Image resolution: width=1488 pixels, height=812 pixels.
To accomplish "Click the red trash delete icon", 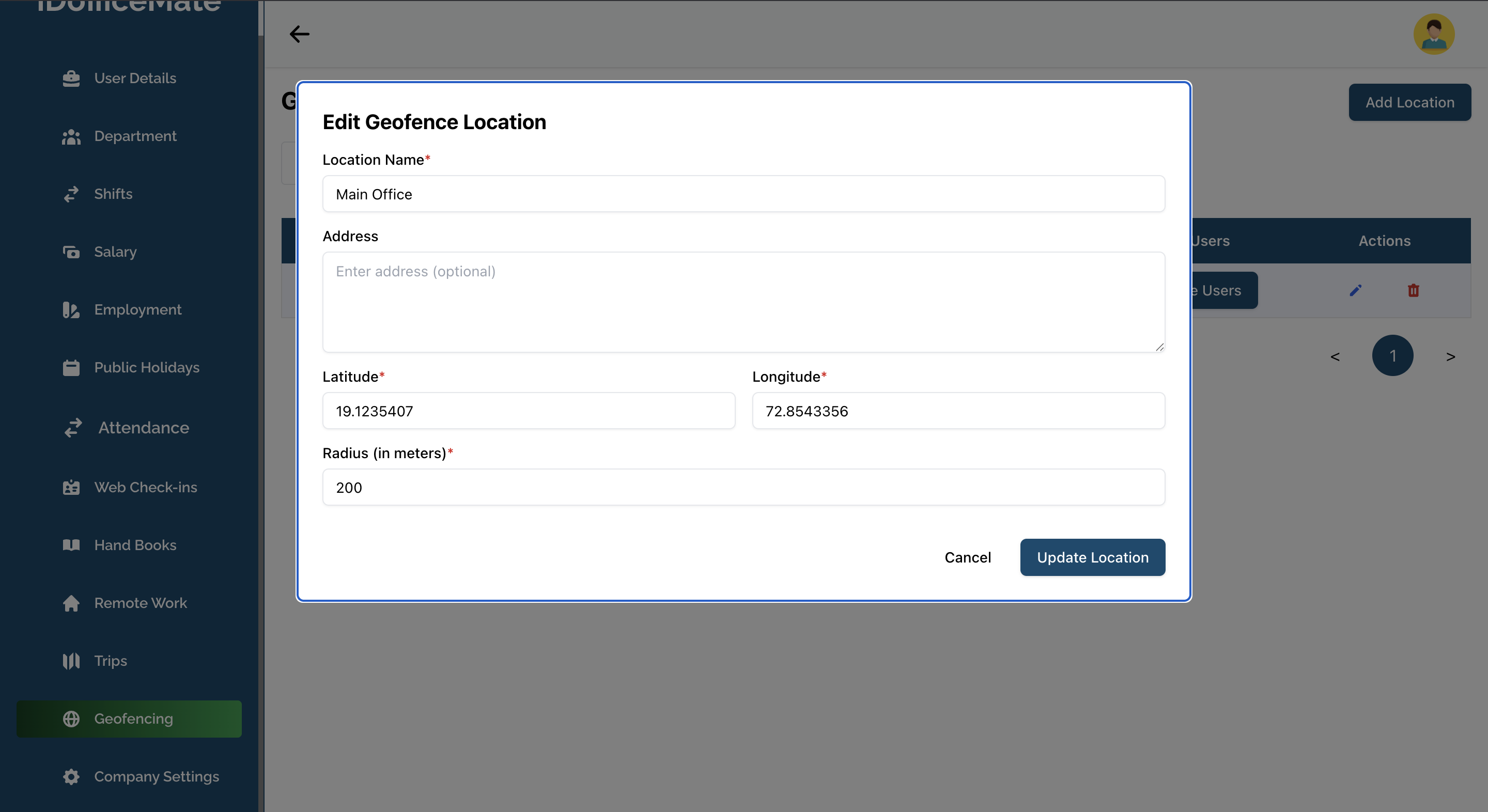I will (1413, 290).
